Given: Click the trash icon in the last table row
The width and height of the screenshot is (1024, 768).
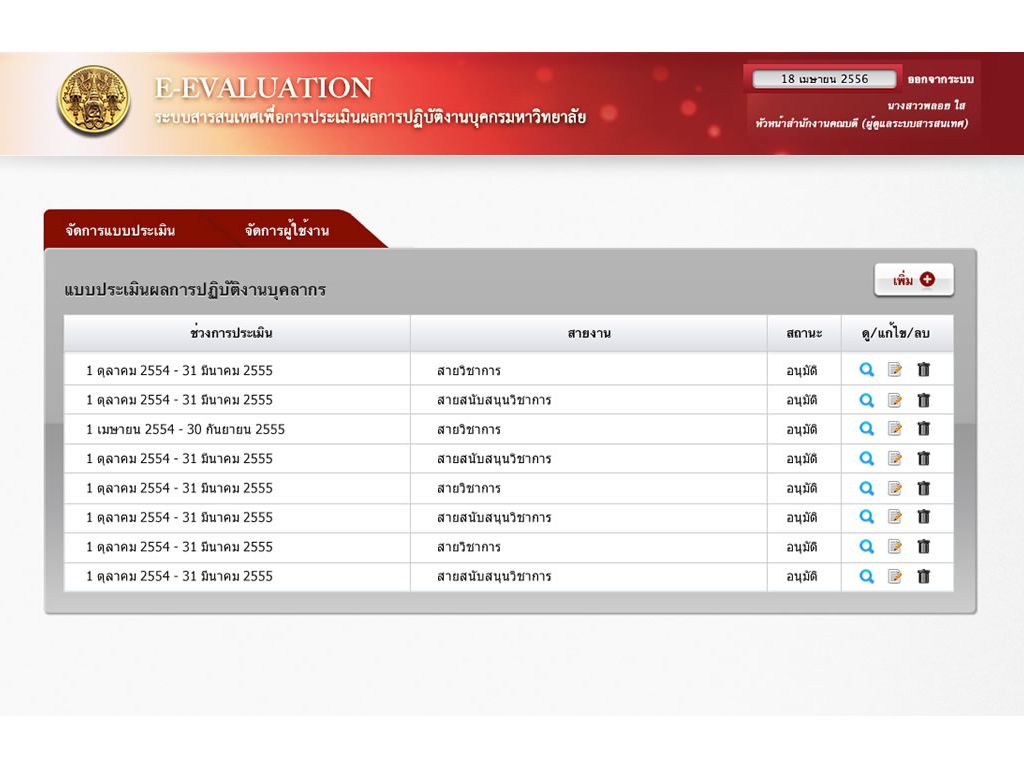Looking at the screenshot, I should (x=923, y=576).
